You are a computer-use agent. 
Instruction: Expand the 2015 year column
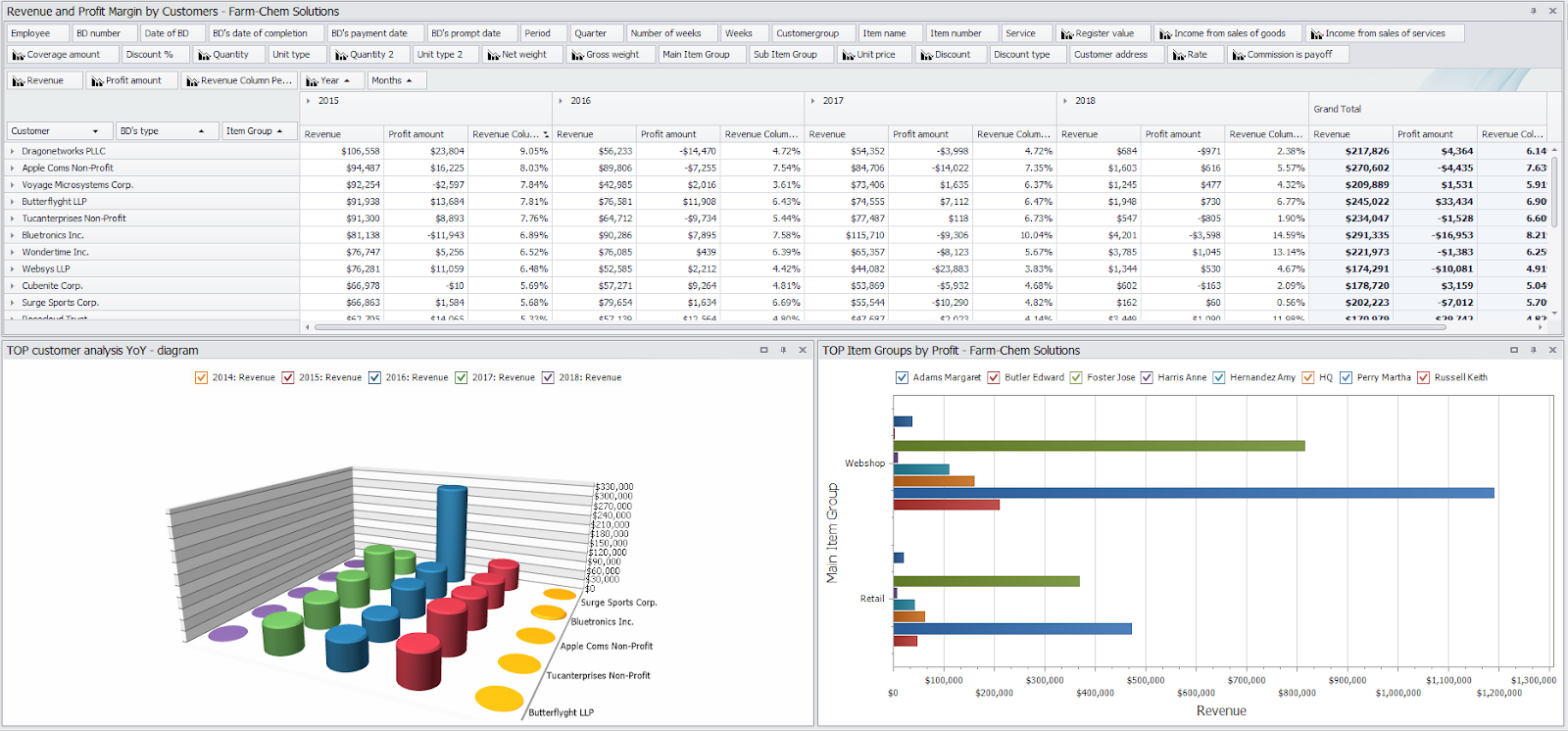(x=309, y=101)
